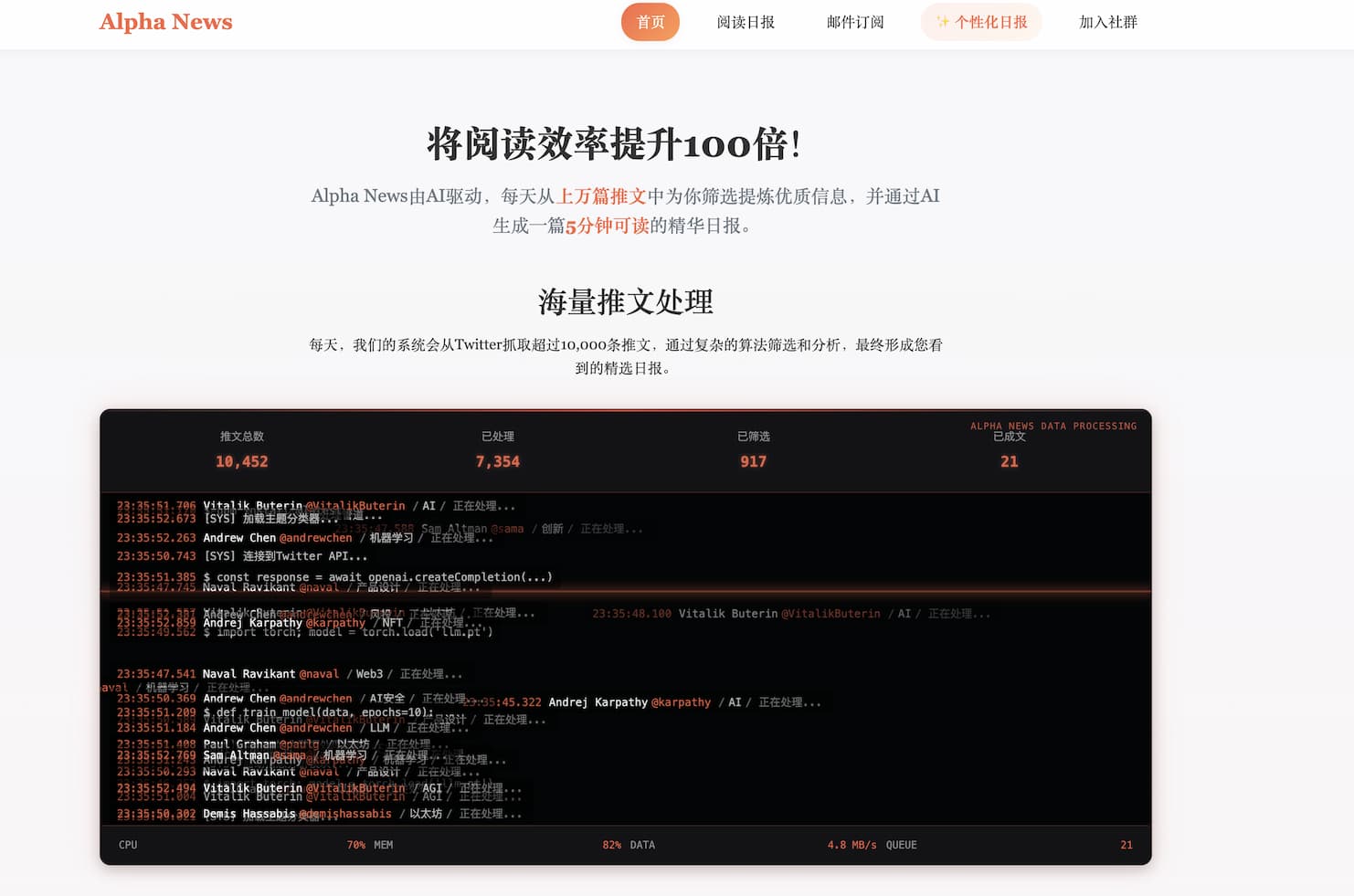Click the 海量推文处理 section heading
The image size is (1354, 896).
tap(626, 302)
